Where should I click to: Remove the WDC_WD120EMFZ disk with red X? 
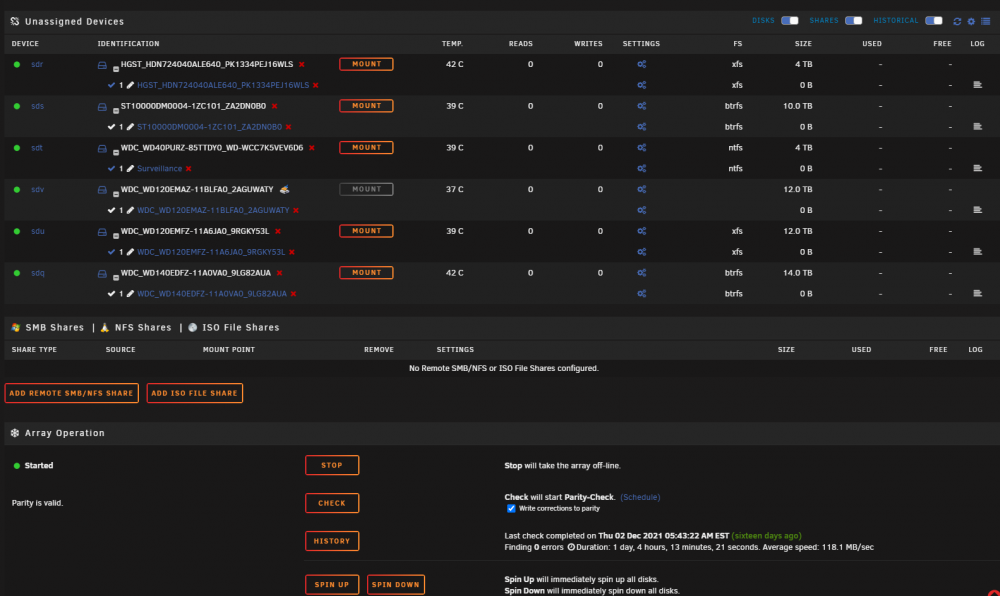[277, 231]
